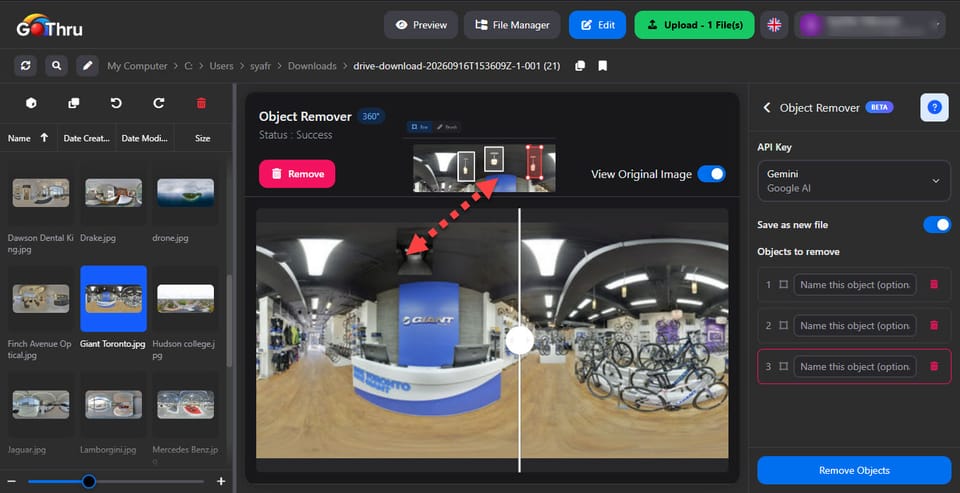Viewport: 960px width, 493px height.
Task: Sort files by Size column
Action: click(203, 138)
